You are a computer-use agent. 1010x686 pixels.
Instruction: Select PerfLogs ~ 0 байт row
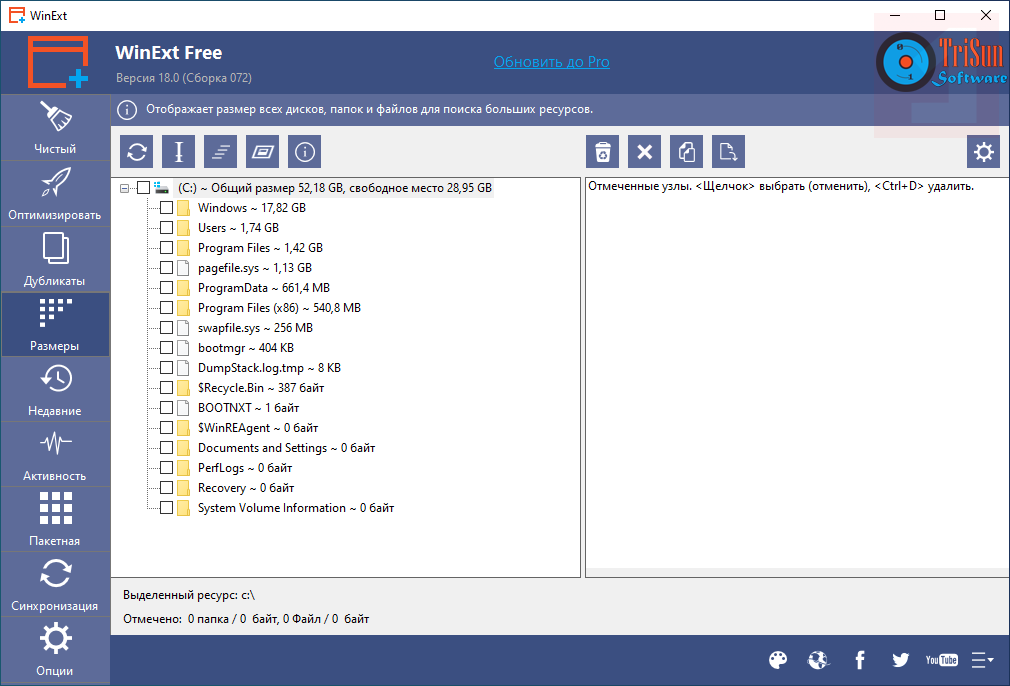245,468
